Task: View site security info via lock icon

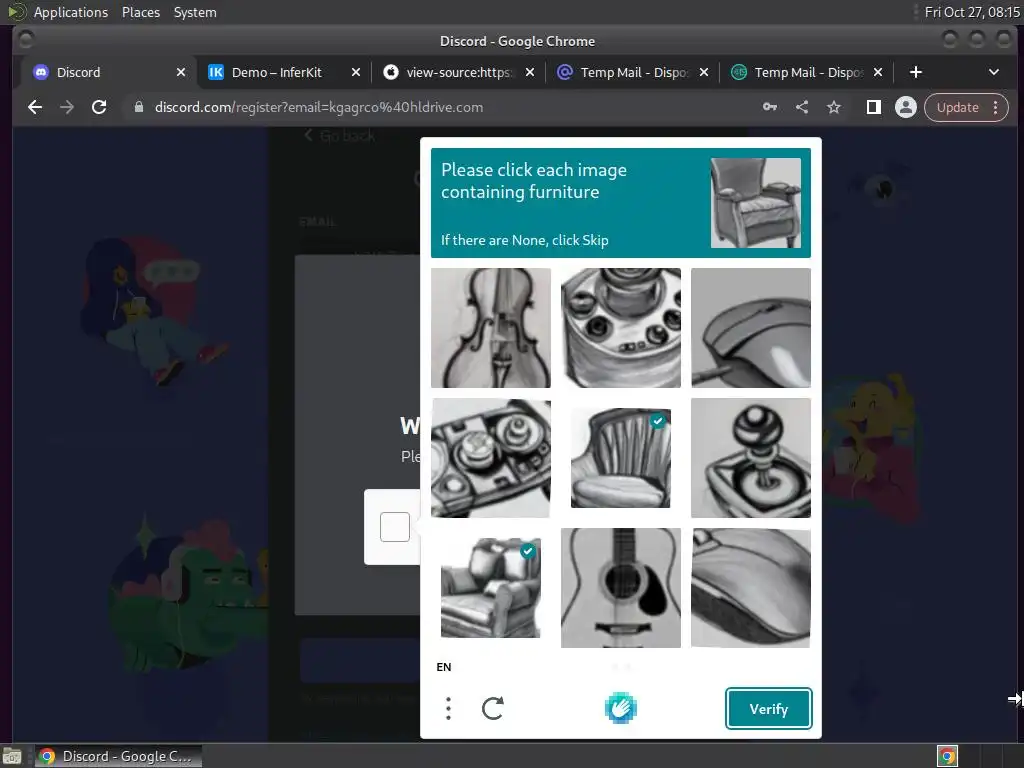Action: coord(138,107)
